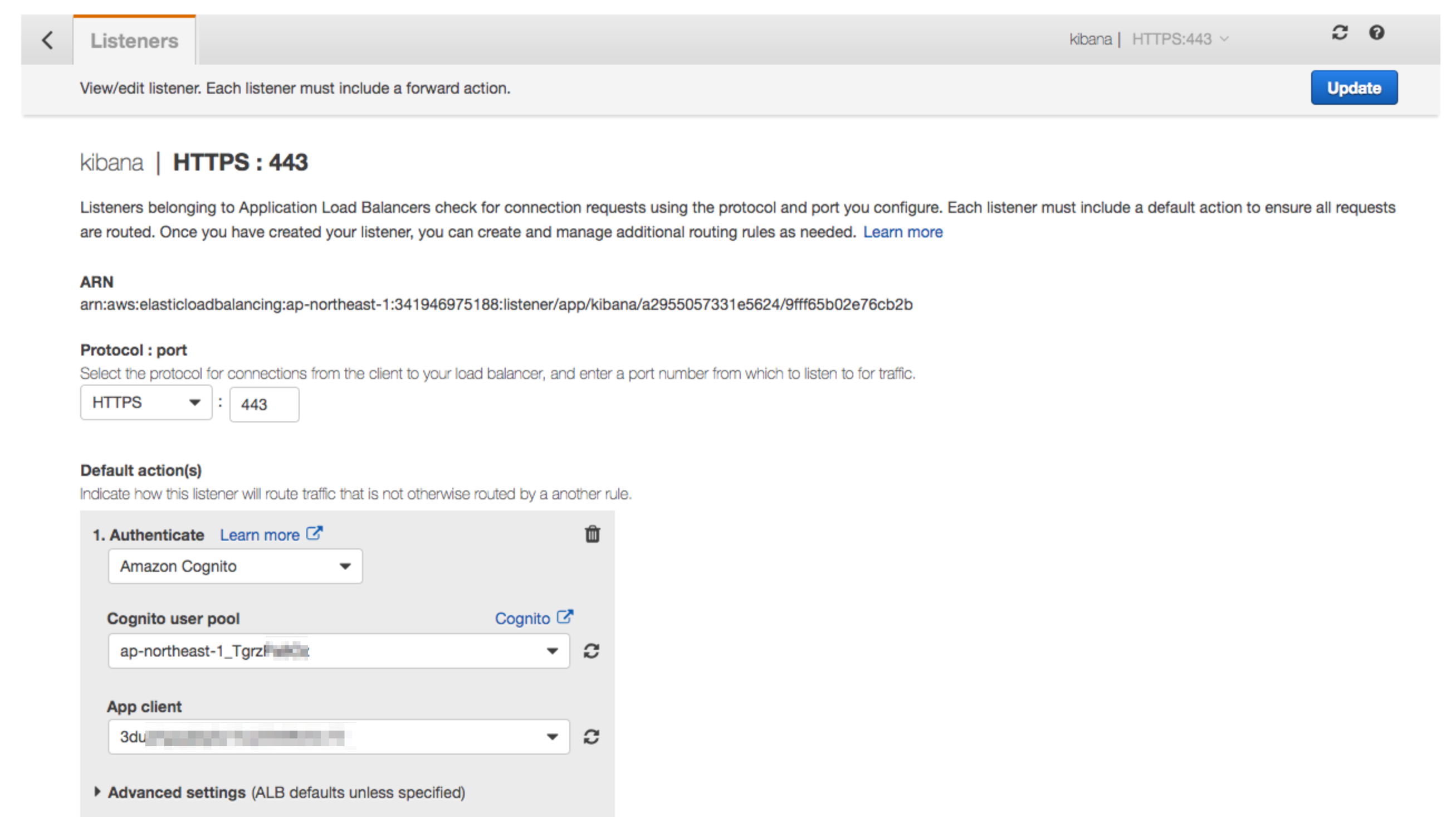Open the Amazon Cognito authenticate type dropdown
Screen dimensions: 1456x817
click(x=235, y=567)
